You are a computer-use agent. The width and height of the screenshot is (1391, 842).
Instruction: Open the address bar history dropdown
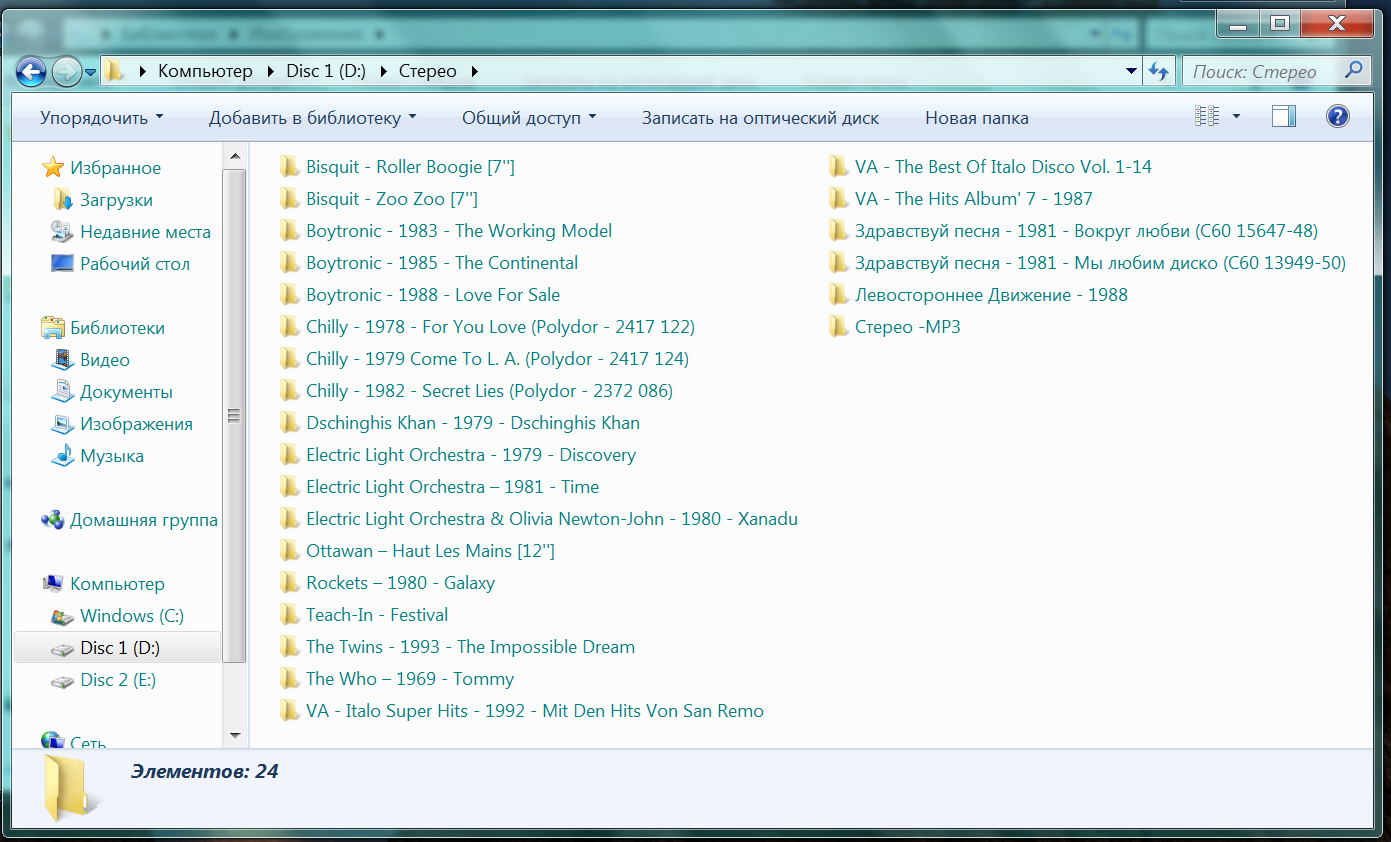point(1132,71)
